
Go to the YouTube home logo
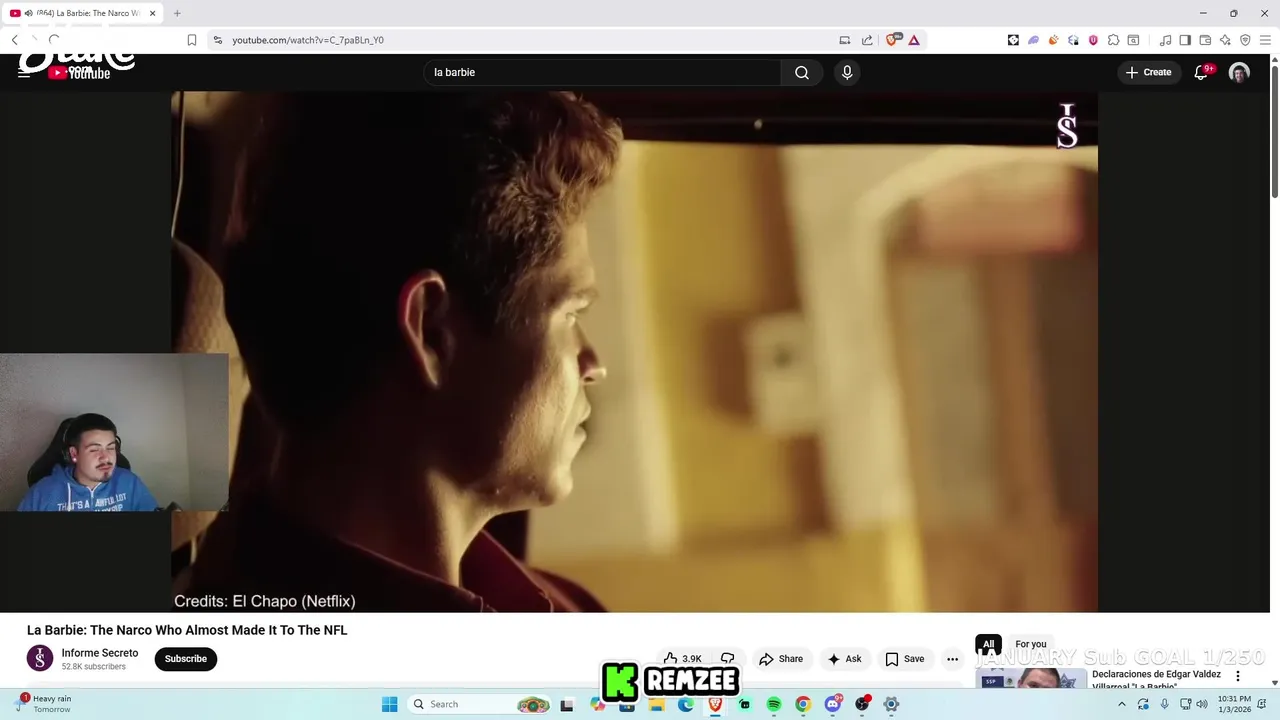(80, 72)
